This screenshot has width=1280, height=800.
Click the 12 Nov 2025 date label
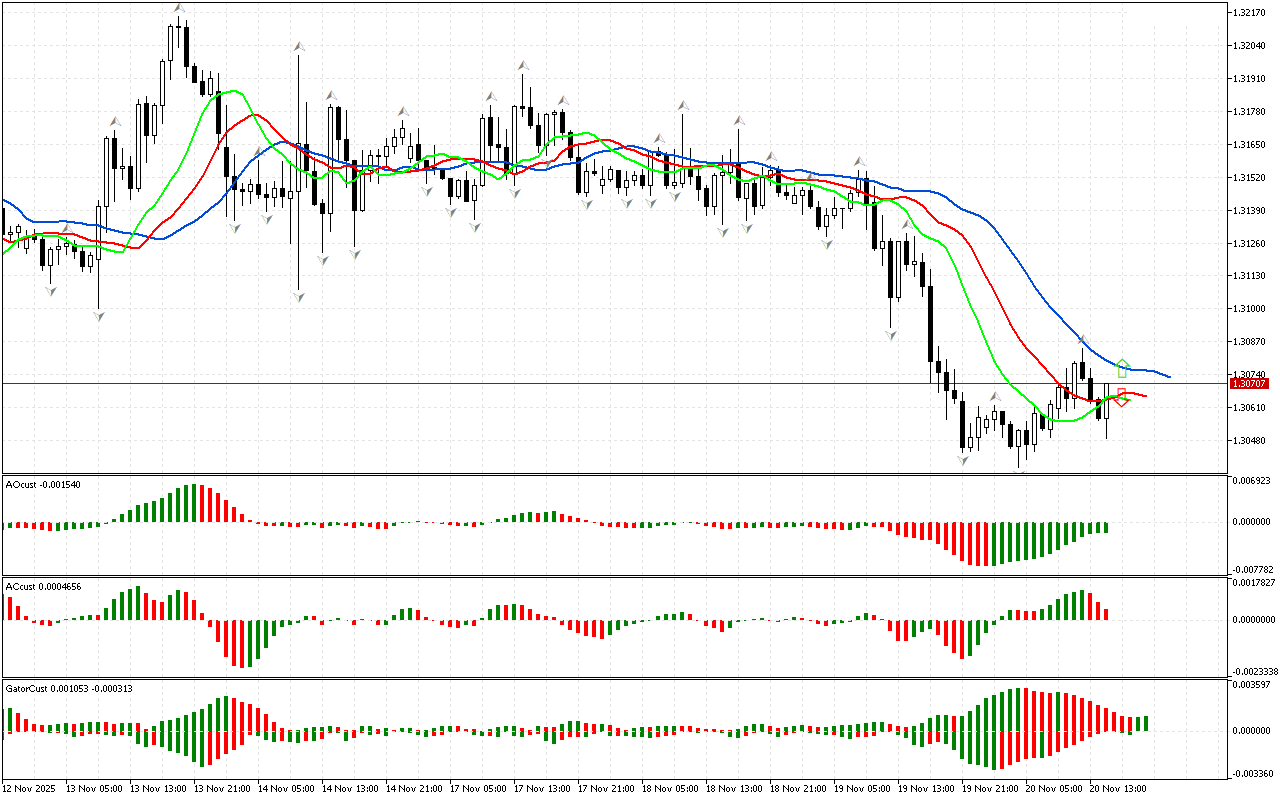(32, 788)
